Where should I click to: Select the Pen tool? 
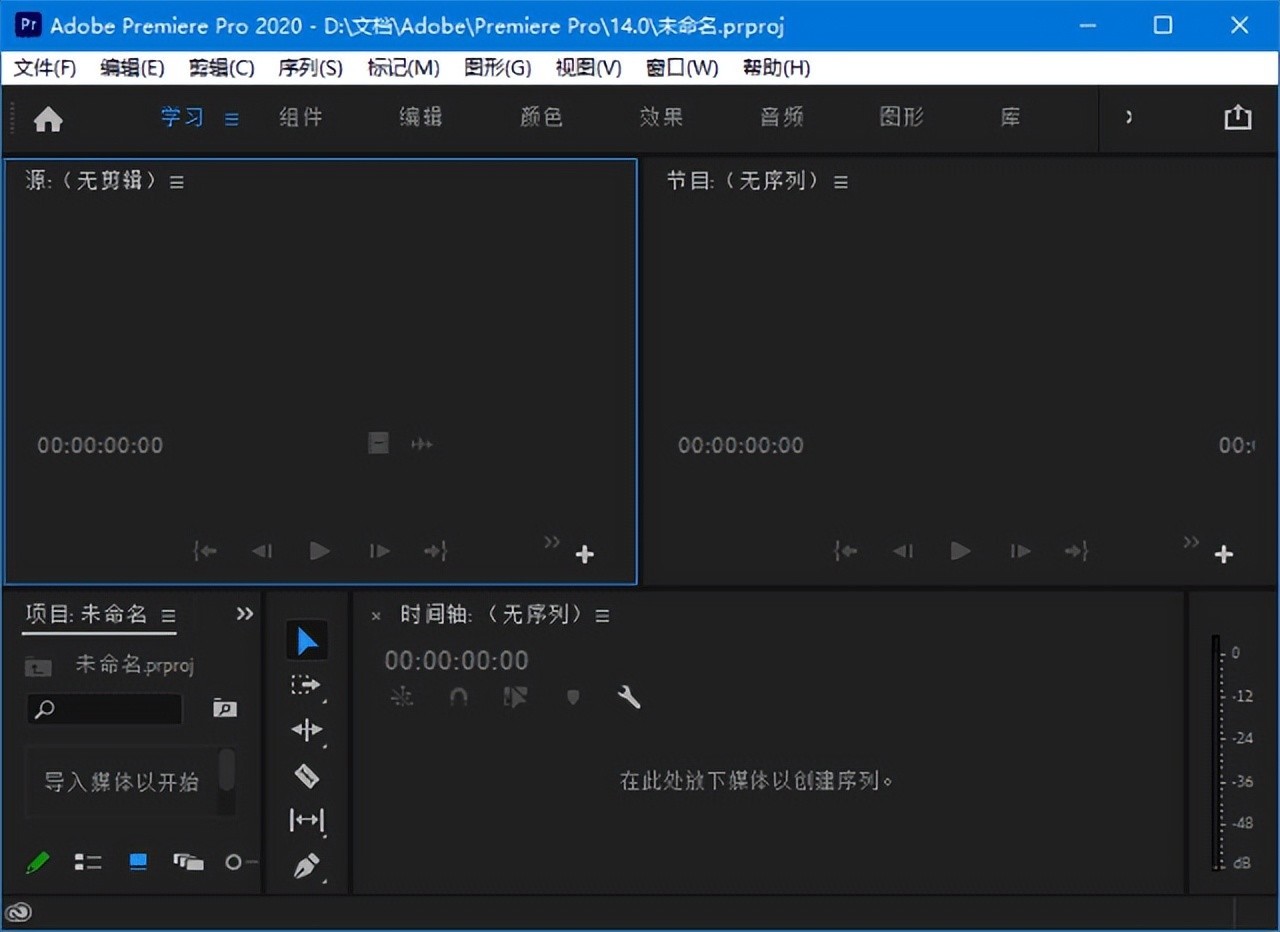[x=306, y=865]
